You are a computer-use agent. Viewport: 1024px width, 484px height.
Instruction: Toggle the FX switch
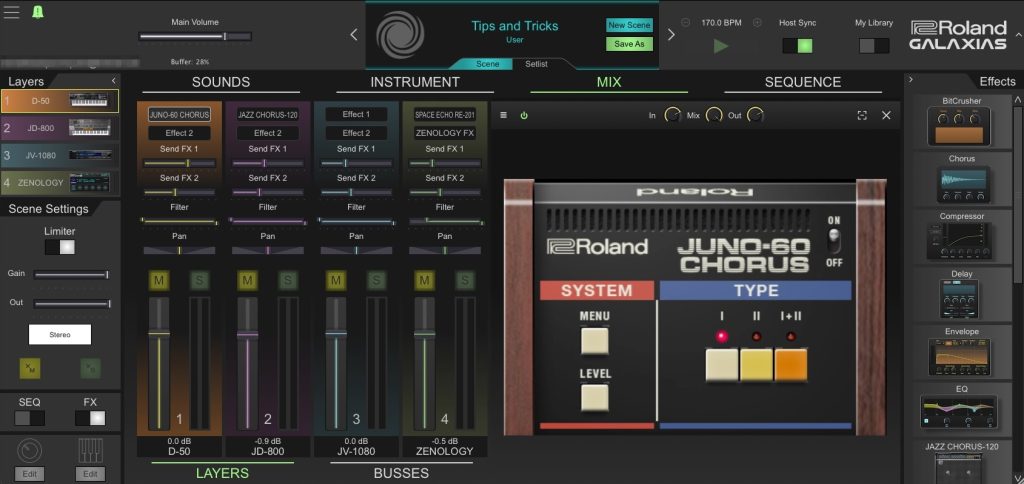tap(90, 418)
